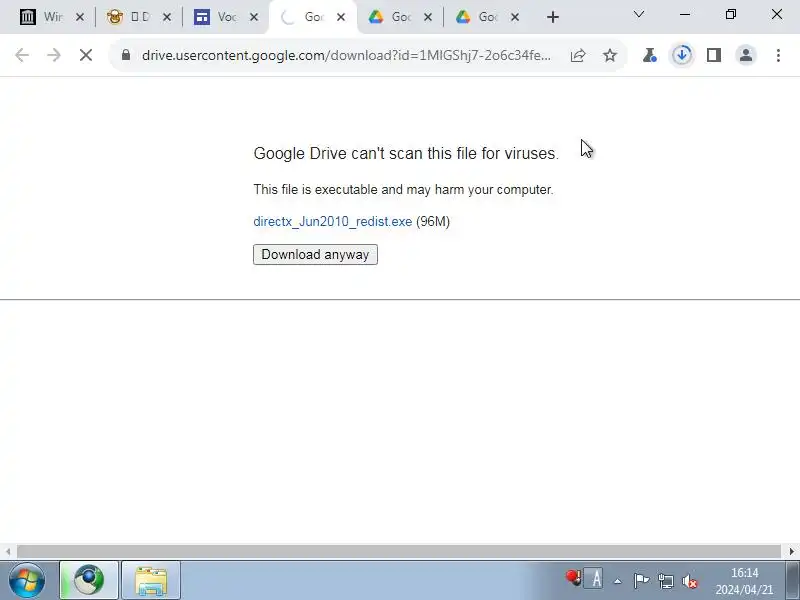The width and height of the screenshot is (800, 600).
Task: Stop loading the page
Action: point(86,55)
